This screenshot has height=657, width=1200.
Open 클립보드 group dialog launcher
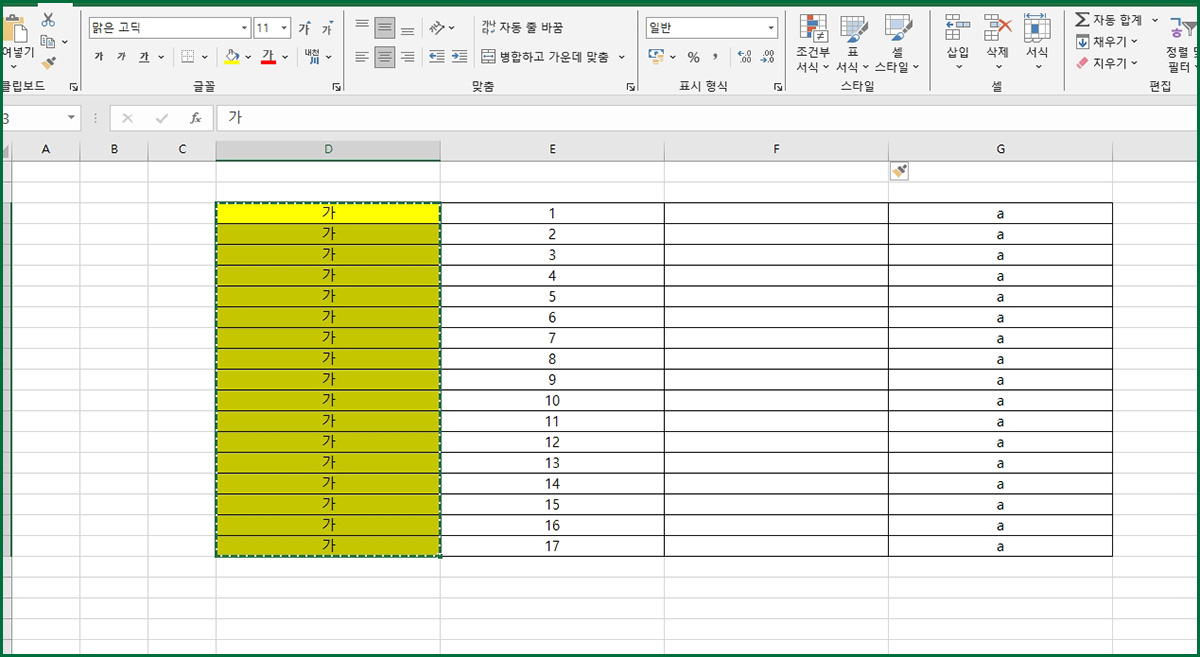pyautogui.click(x=74, y=88)
